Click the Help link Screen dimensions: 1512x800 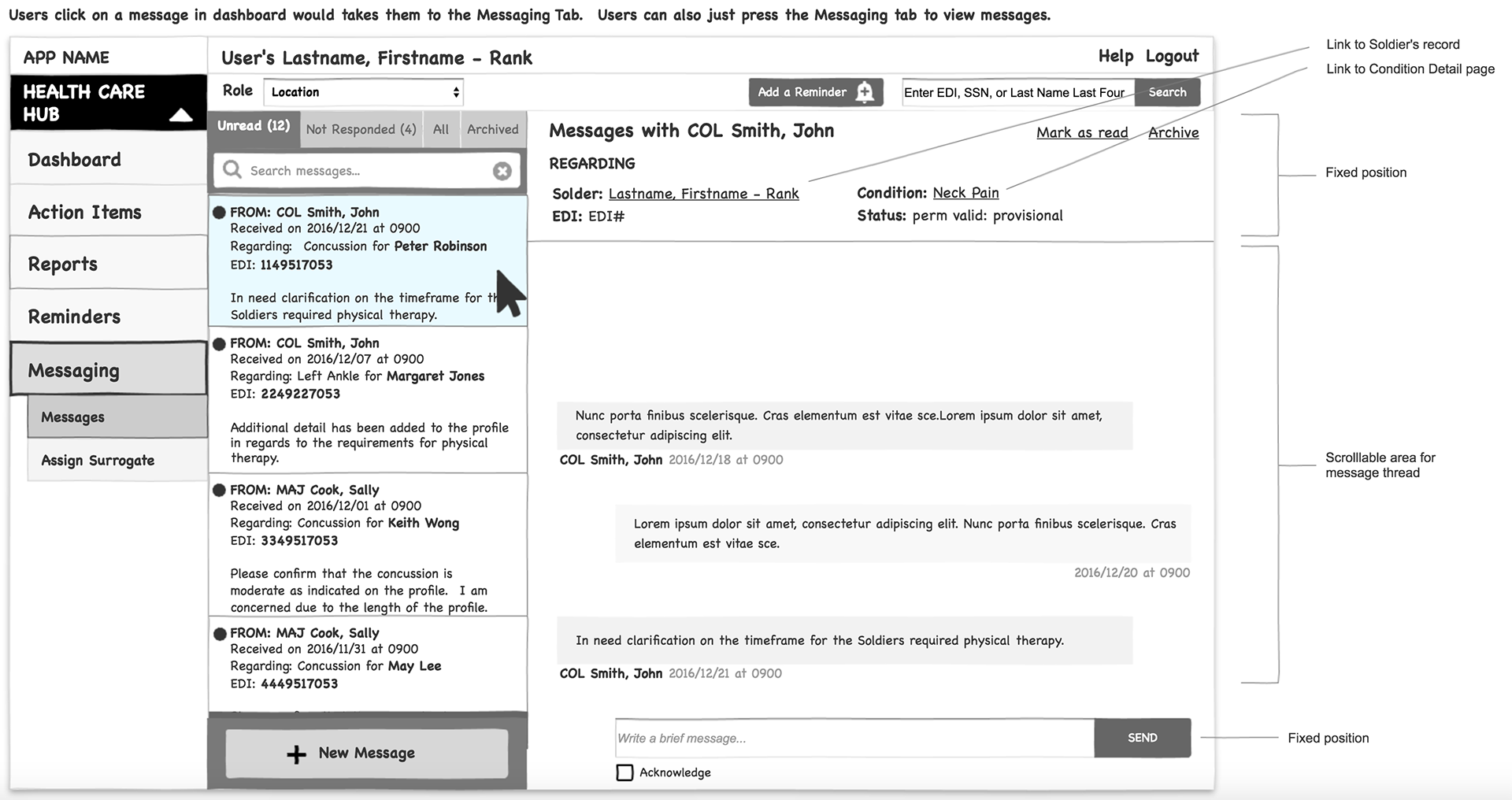pyautogui.click(x=1116, y=56)
